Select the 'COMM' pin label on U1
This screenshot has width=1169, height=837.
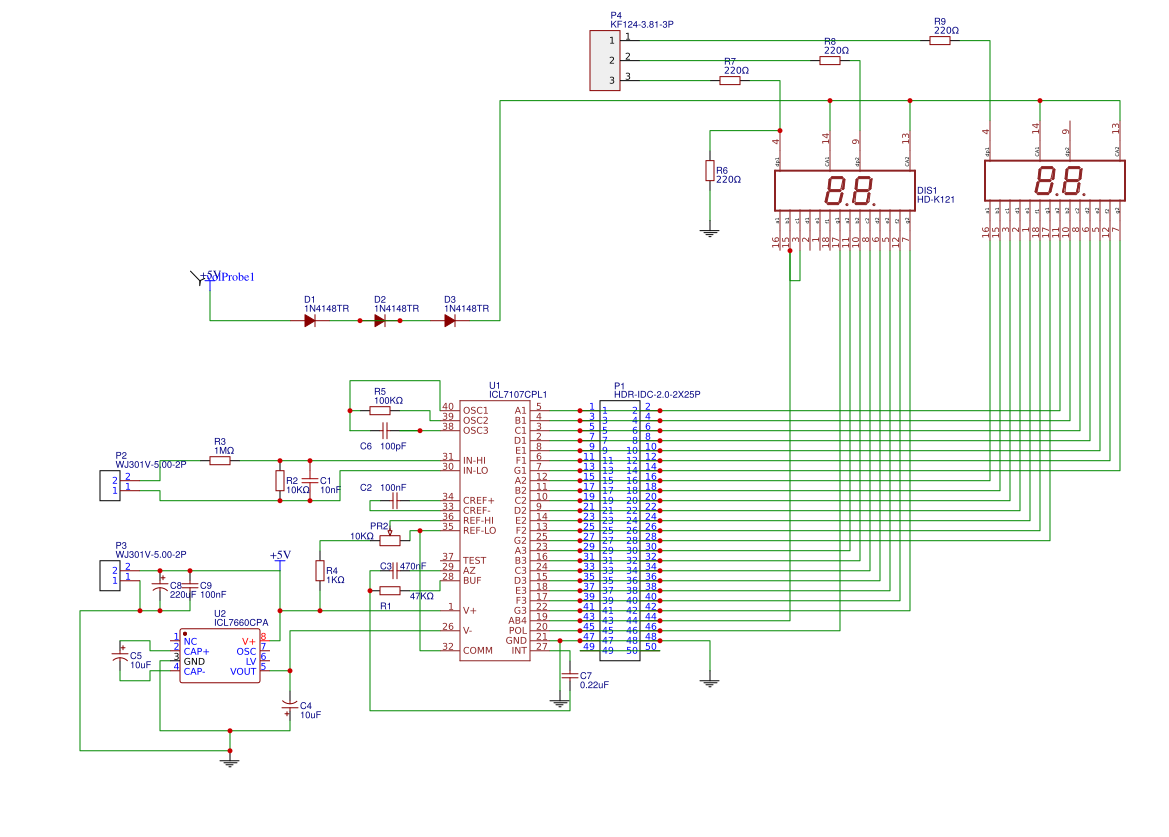(x=478, y=651)
